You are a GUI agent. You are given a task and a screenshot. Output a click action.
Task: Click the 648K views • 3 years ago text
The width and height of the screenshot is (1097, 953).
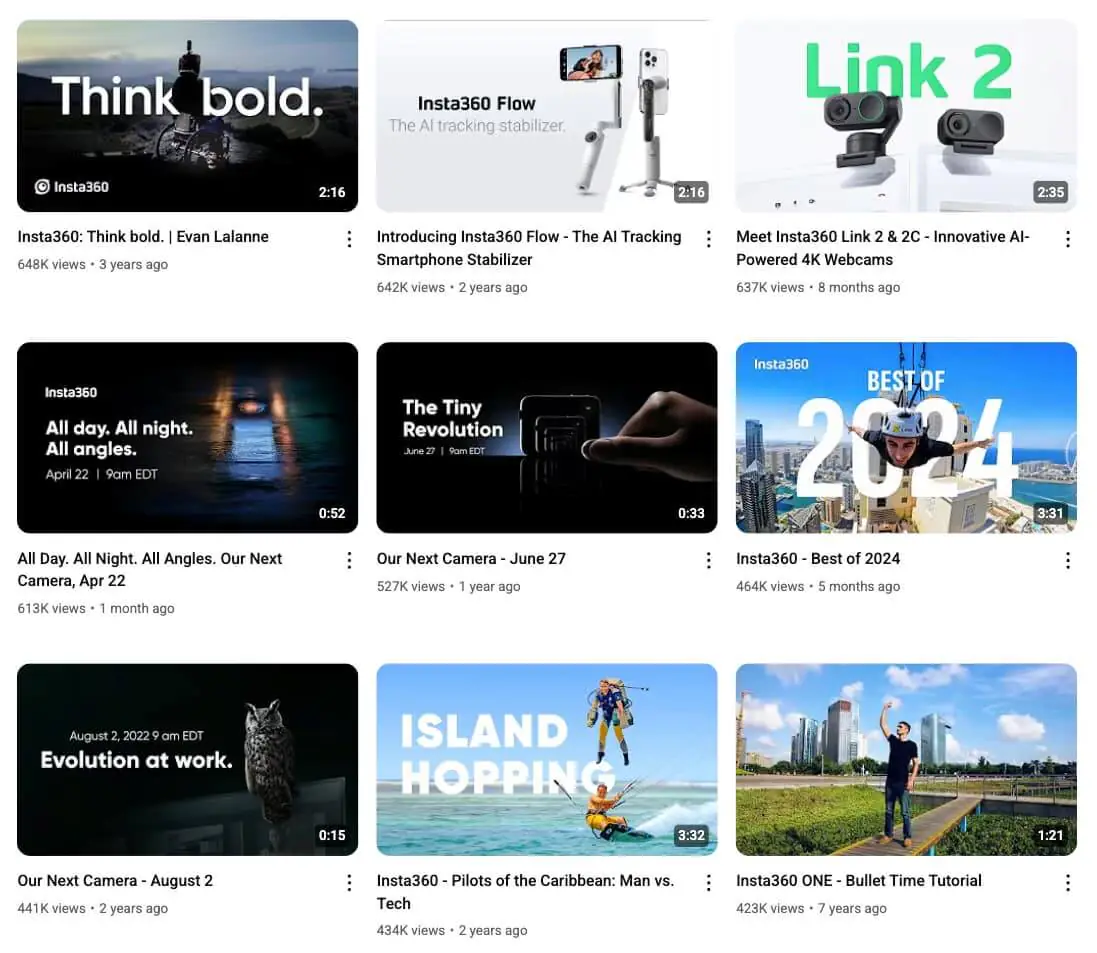[92, 264]
